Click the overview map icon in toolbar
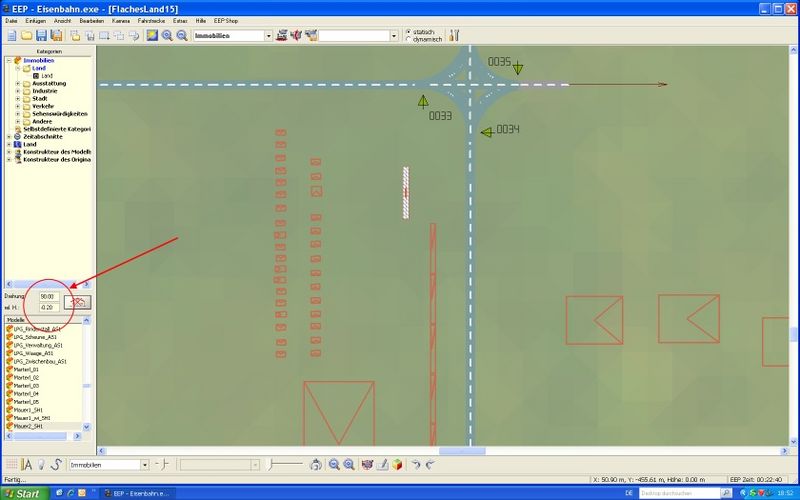The image size is (800, 500). [x=152, y=35]
